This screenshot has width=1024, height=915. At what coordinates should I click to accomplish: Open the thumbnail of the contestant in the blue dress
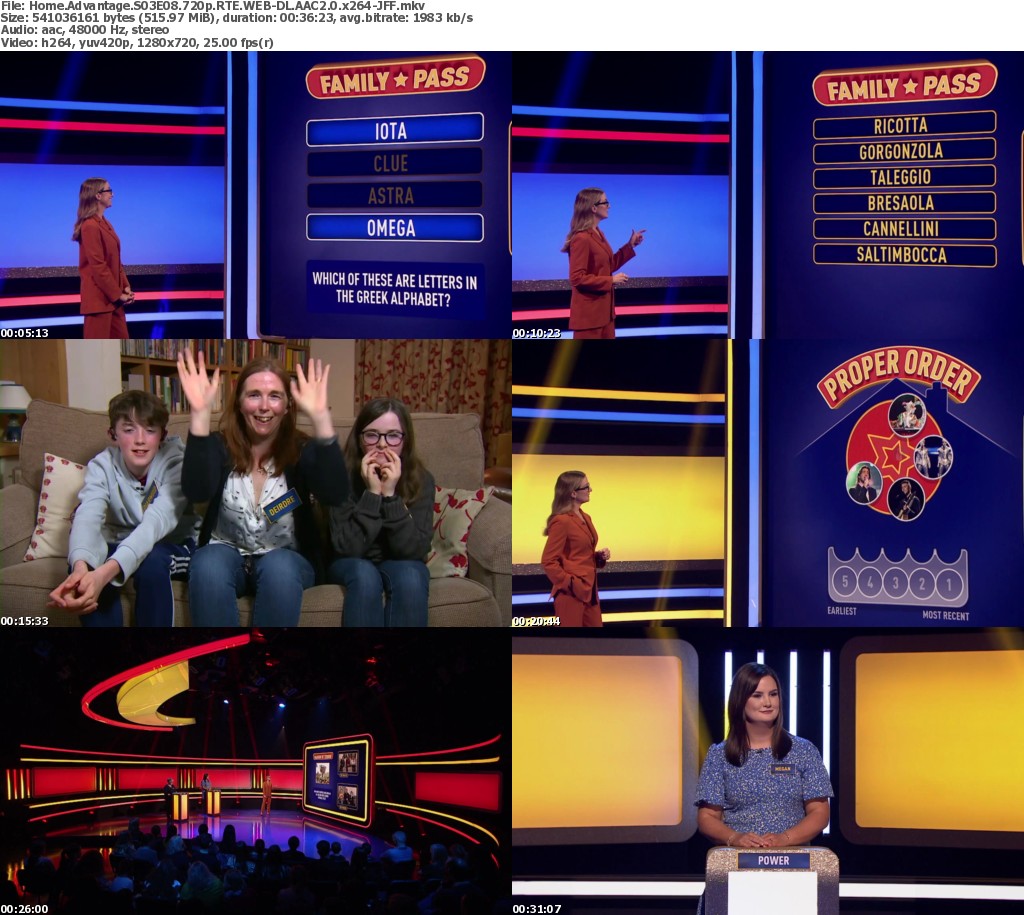click(768, 770)
